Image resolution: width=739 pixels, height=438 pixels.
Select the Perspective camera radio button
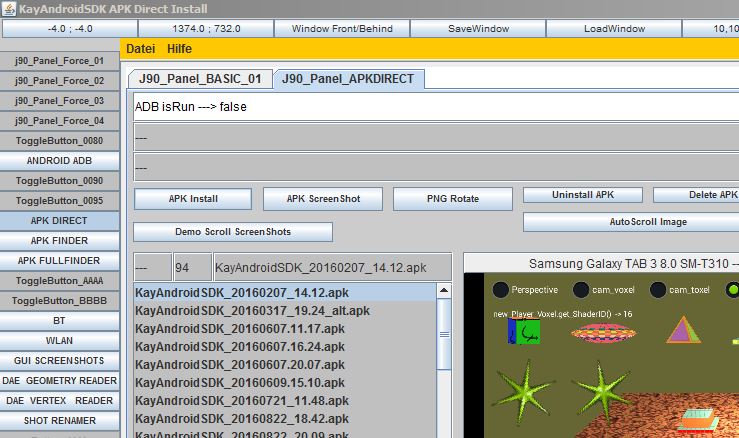pos(500,290)
